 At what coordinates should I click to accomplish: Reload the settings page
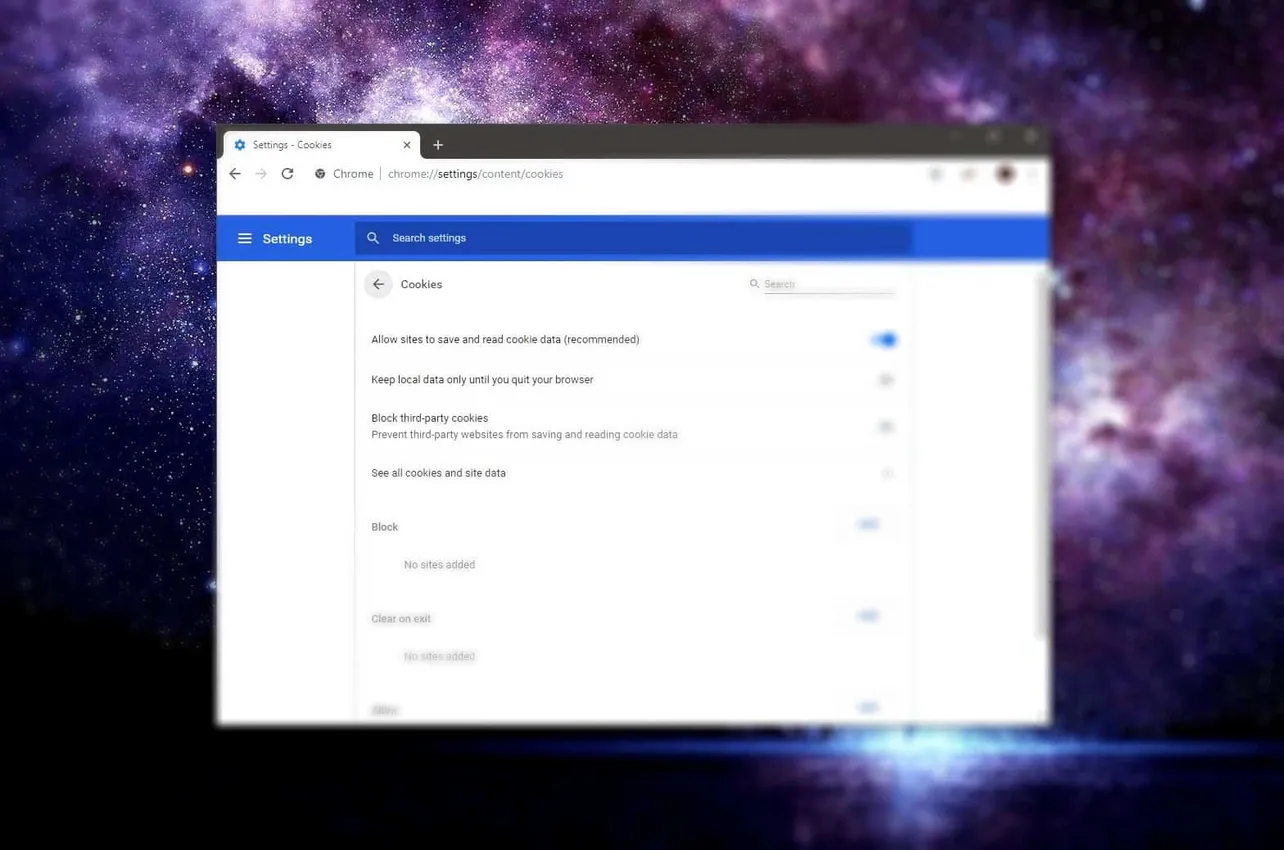point(287,173)
